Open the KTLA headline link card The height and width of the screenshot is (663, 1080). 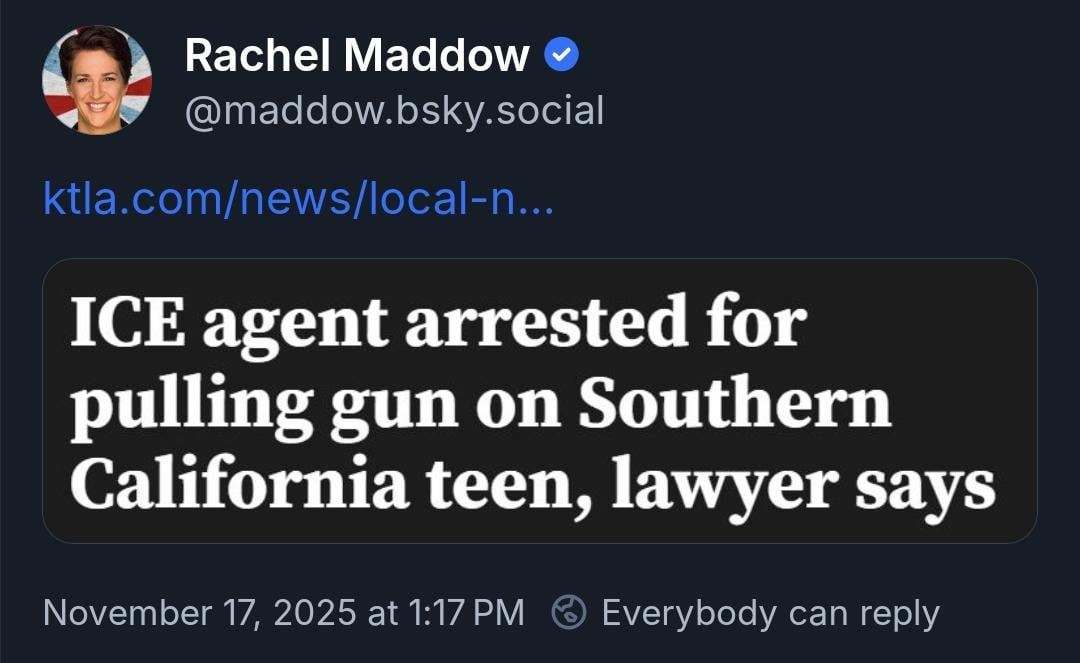click(539, 400)
